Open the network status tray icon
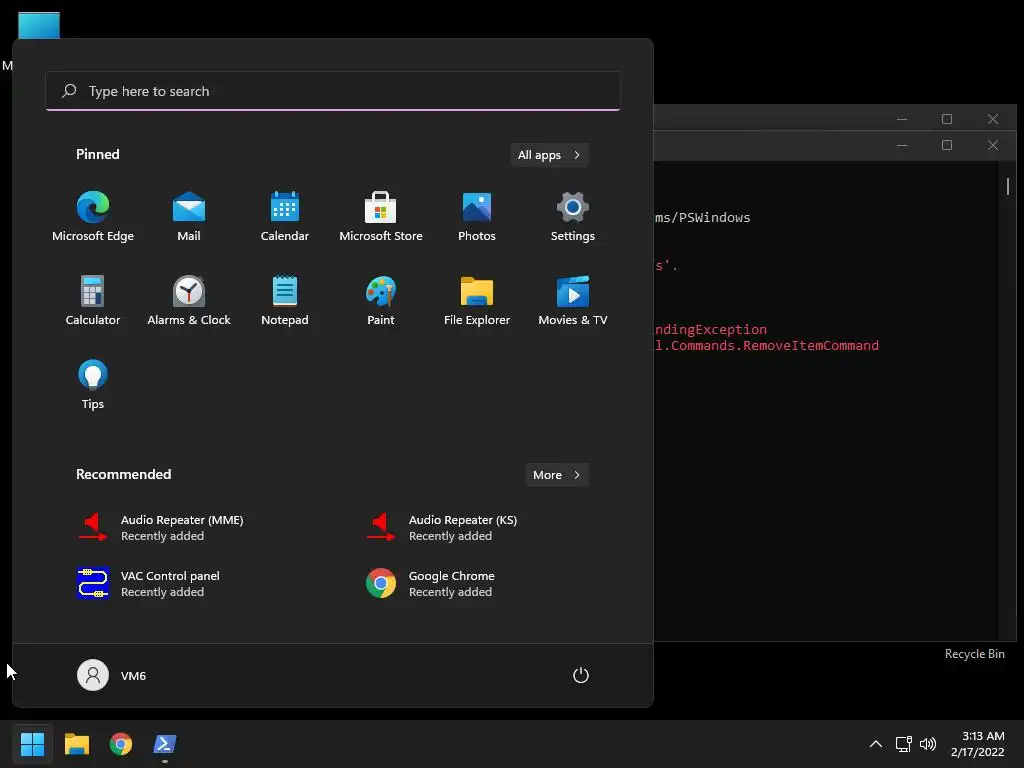The width and height of the screenshot is (1024, 768). tap(904, 744)
